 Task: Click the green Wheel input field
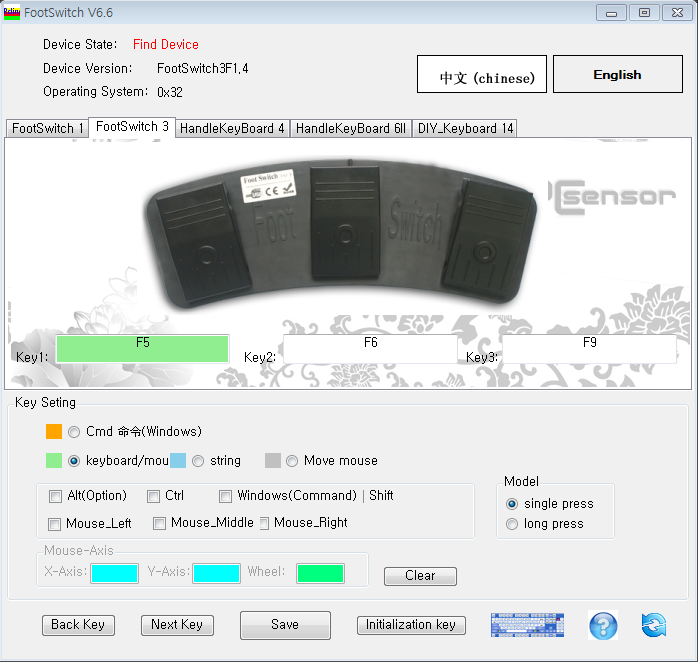[321, 573]
